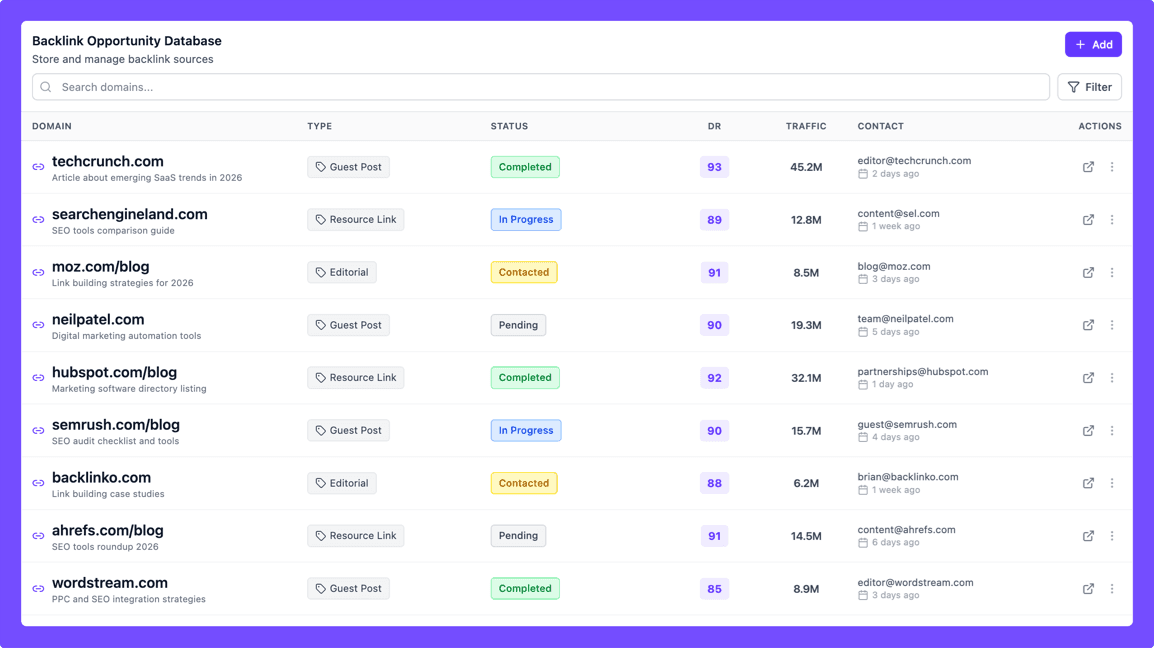The image size is (1154, 648).
Task: Click the DR 93 score badge
Action: pos(714,167)
